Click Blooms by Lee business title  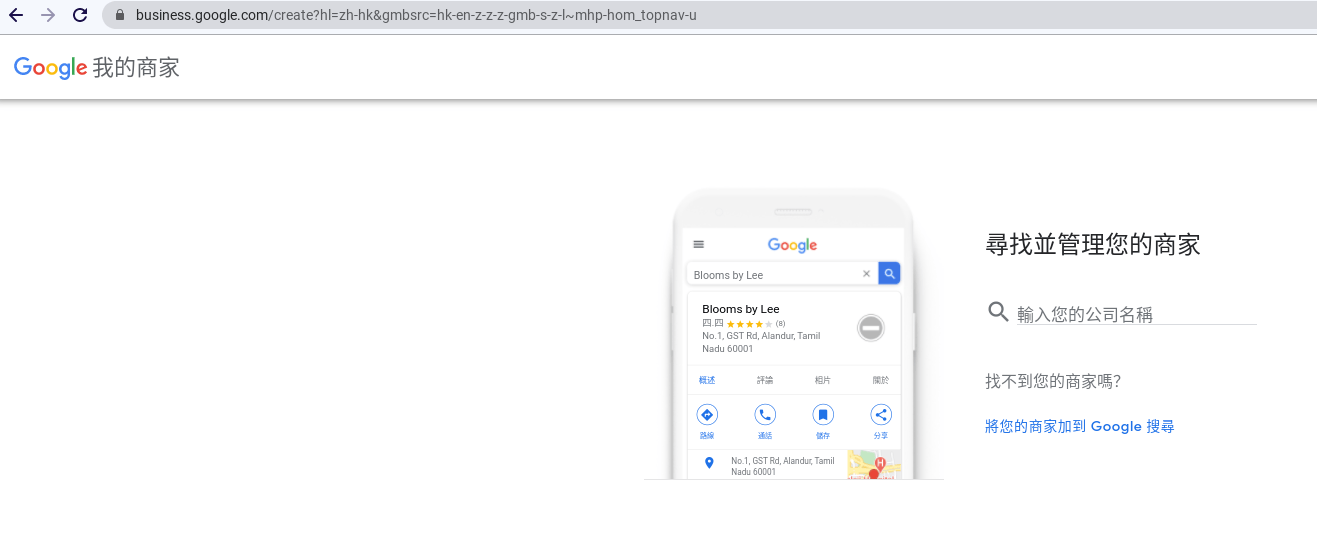pos(741,309)
